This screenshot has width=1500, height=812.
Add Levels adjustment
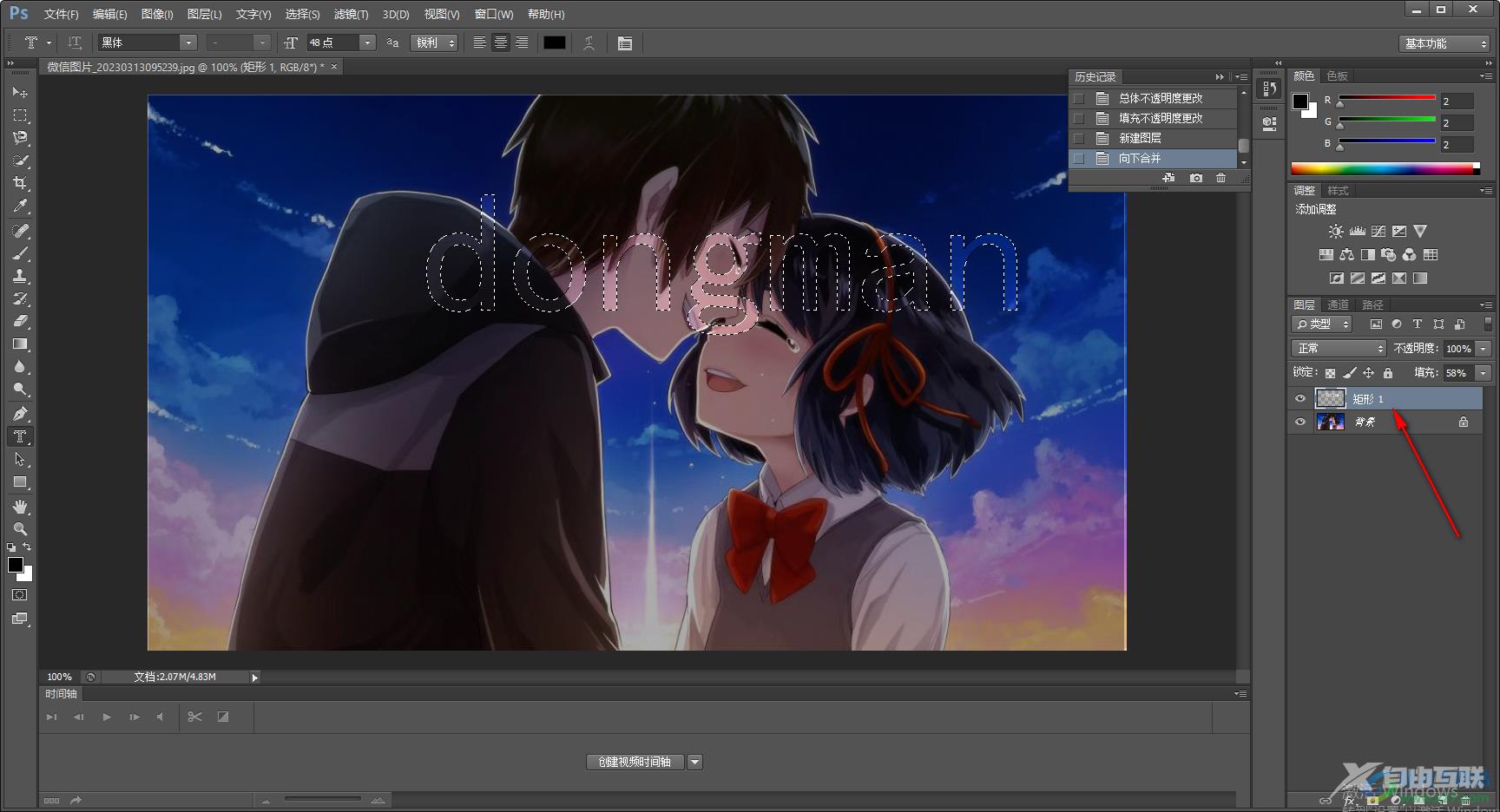click(1357, 232)
